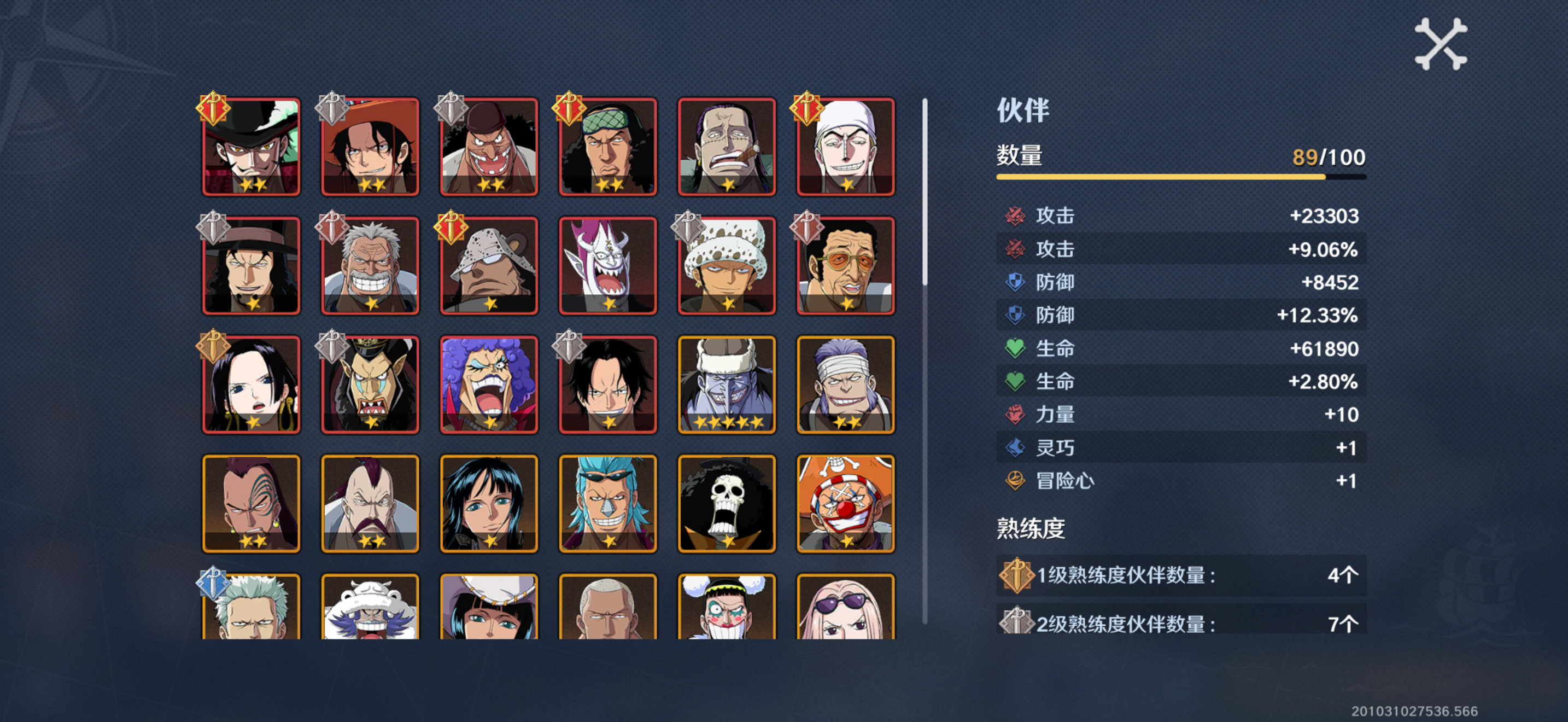Select Ace portrait with orange hat

370,147
